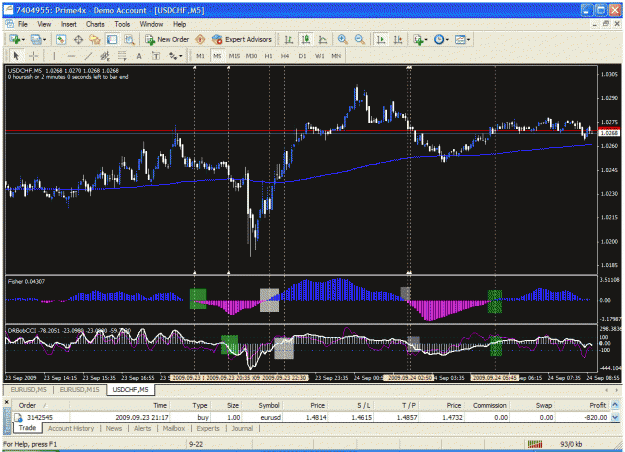This screenshot has width=625, height=452.
Task: Choose the text label tool icon
Action: point(156,56)
